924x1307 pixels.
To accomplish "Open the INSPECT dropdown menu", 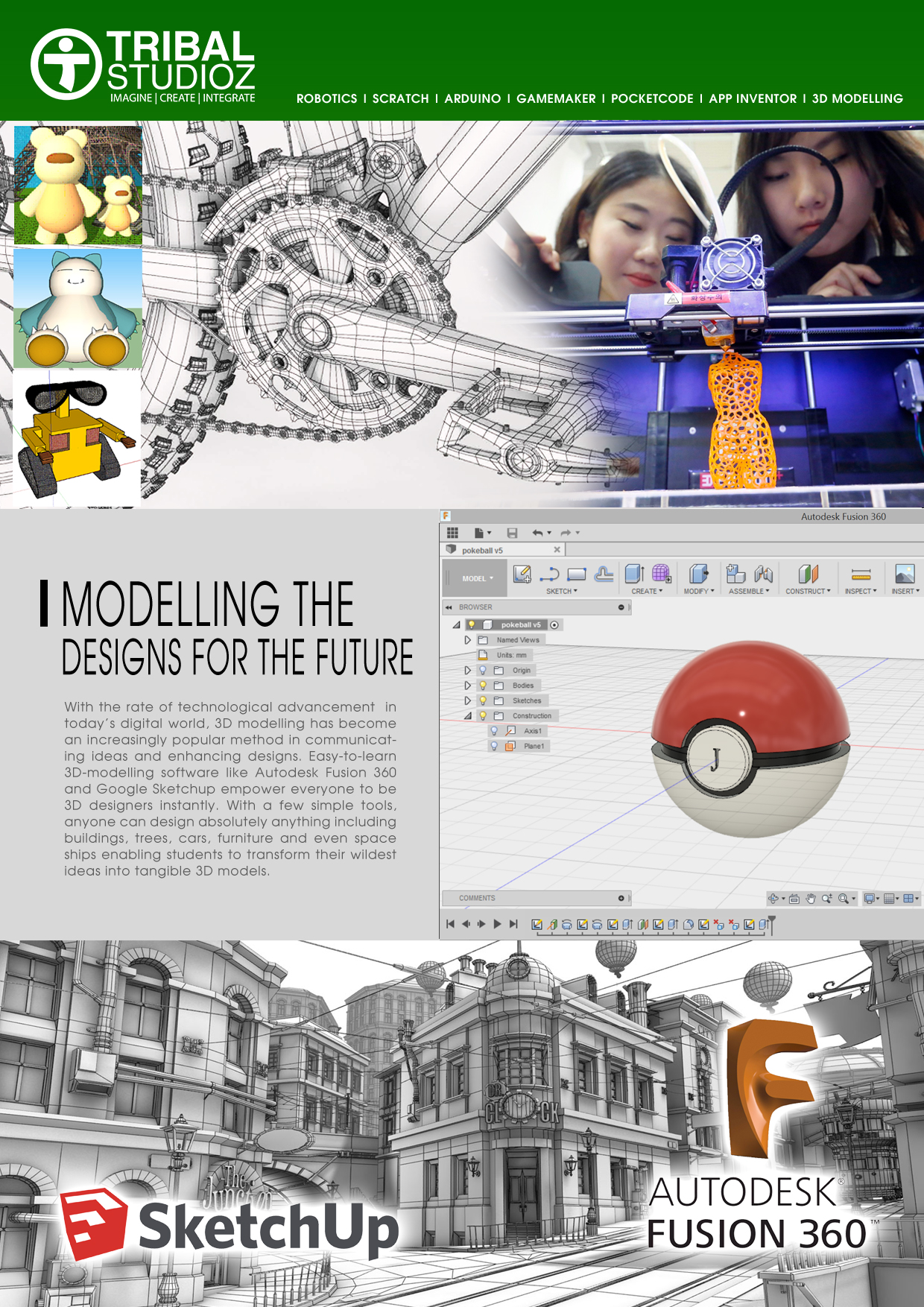I will click(x=861, y=592).
